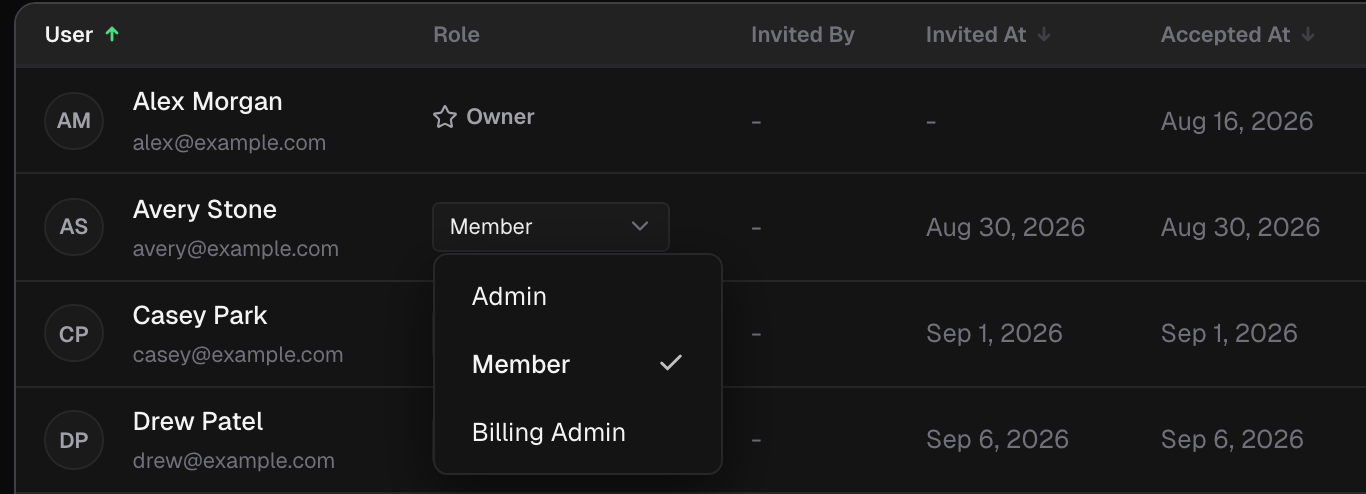Sort by the Accepted At column
Image resolution: width=1366 pixels, height=494 pixels.
[x=1225, y=35]
